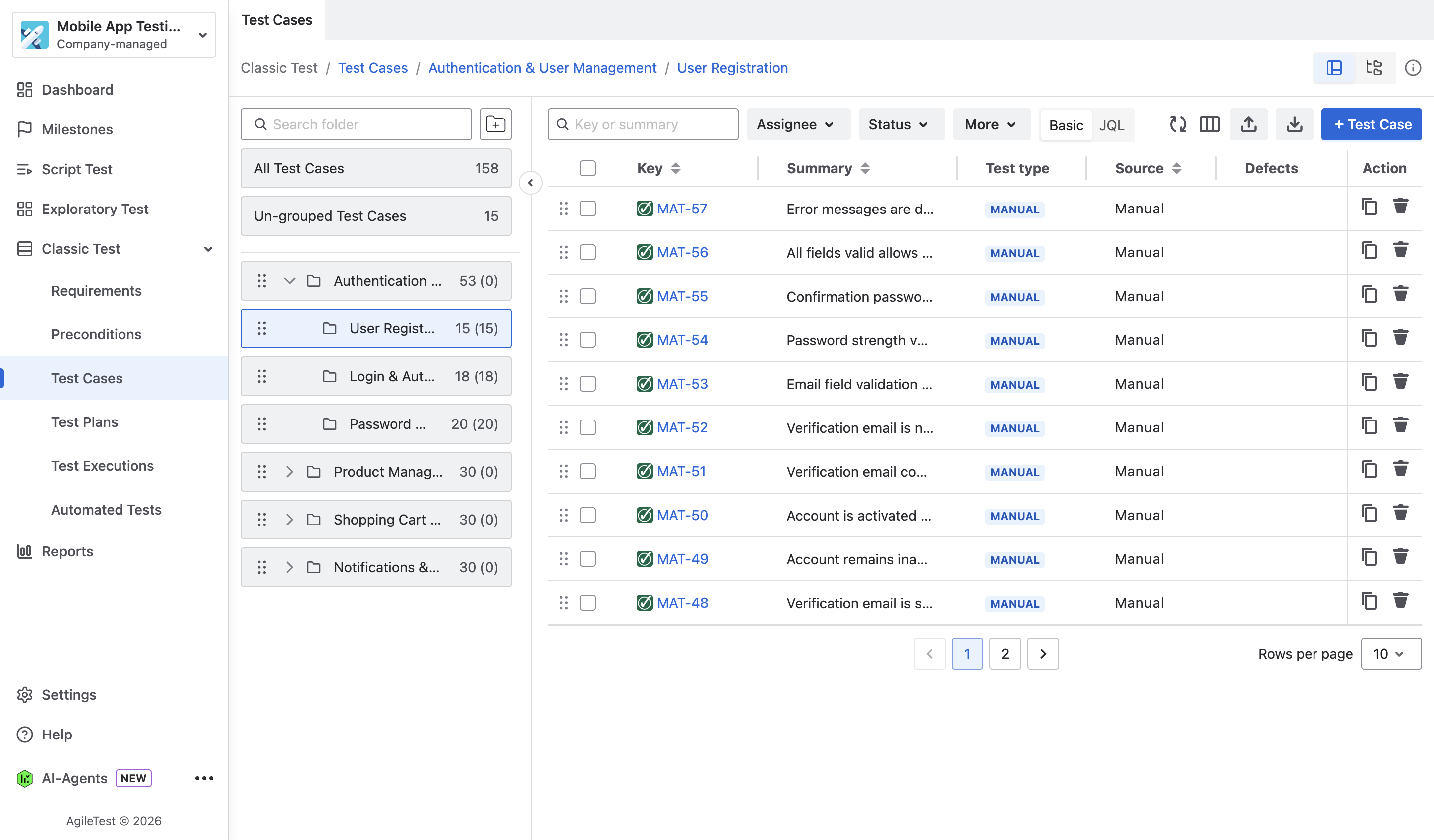Viewport: 1434px width, 840px height.
Task: Sort by Key column arrows
Action: (x=676, y=168)
